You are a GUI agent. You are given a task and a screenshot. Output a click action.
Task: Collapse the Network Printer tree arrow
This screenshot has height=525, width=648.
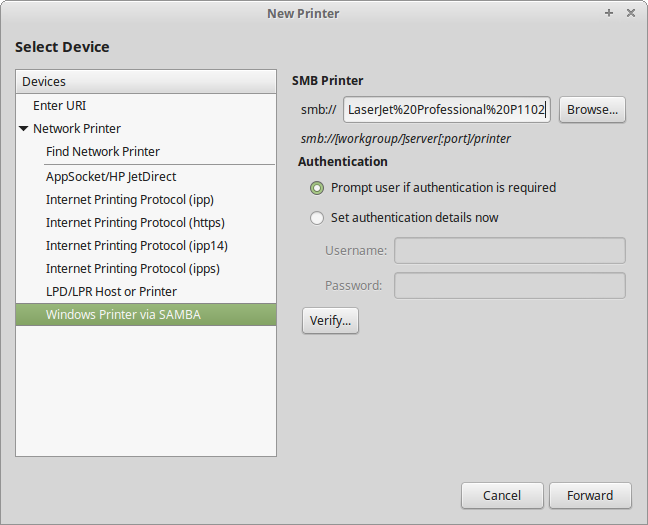tap(24, 129)
